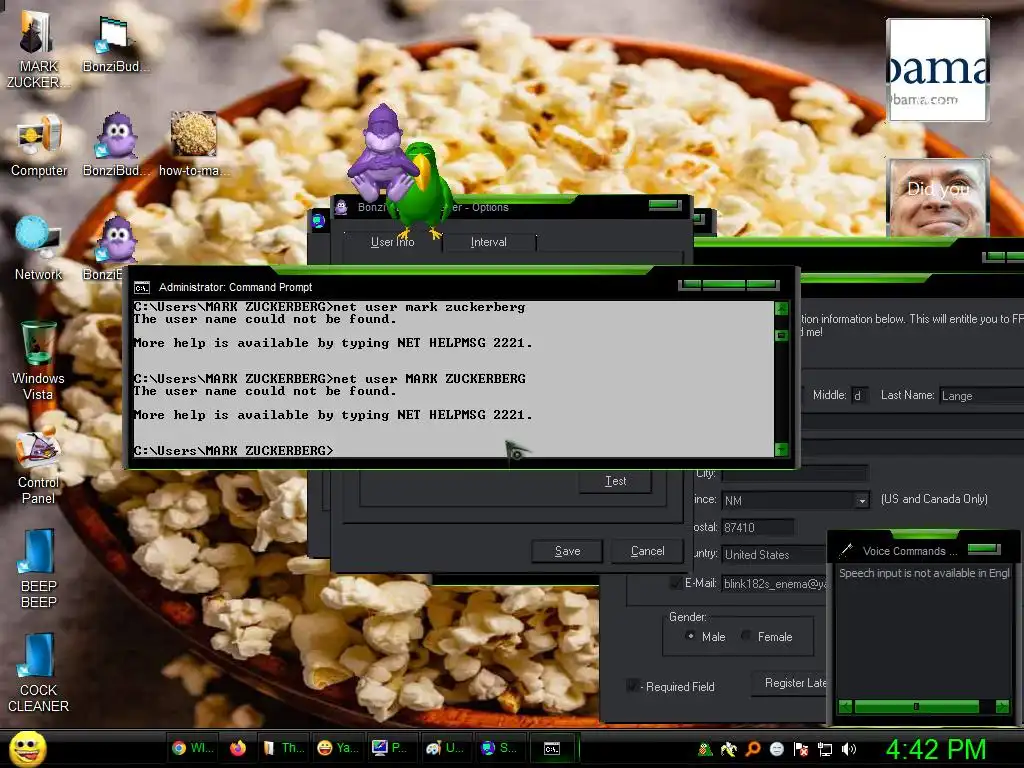Image resolution: width=1024 pixels, height=768 pixels.
Task: Click the City input field
Action: [794, 473]
